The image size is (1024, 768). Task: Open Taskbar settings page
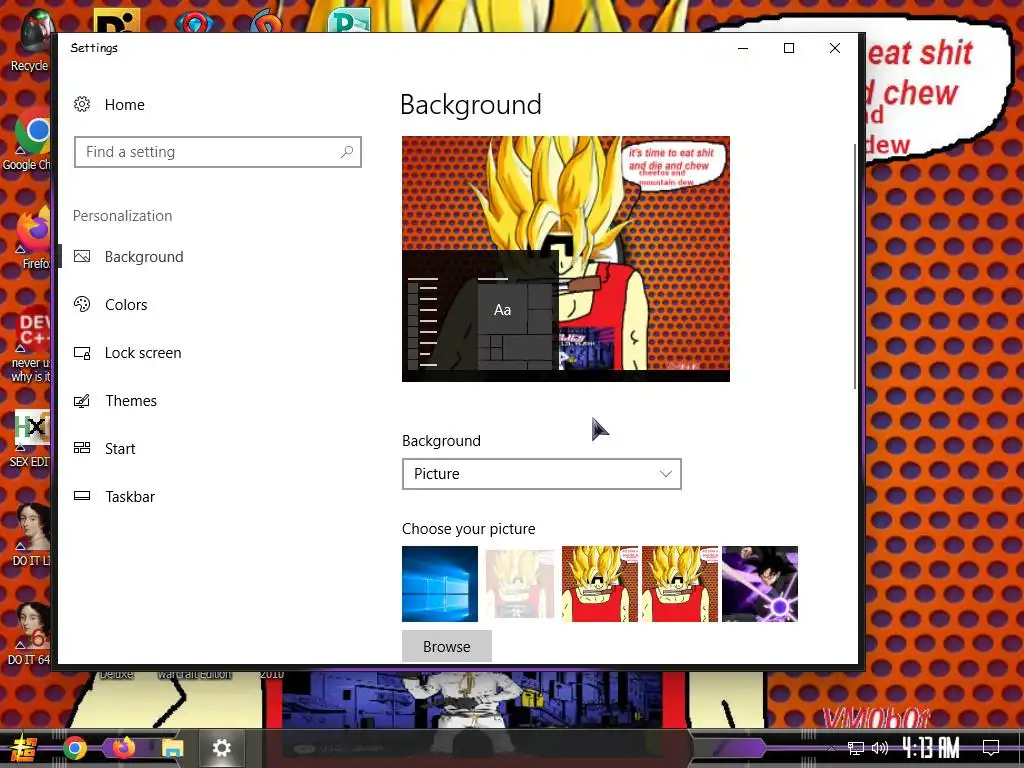(130, 496)
